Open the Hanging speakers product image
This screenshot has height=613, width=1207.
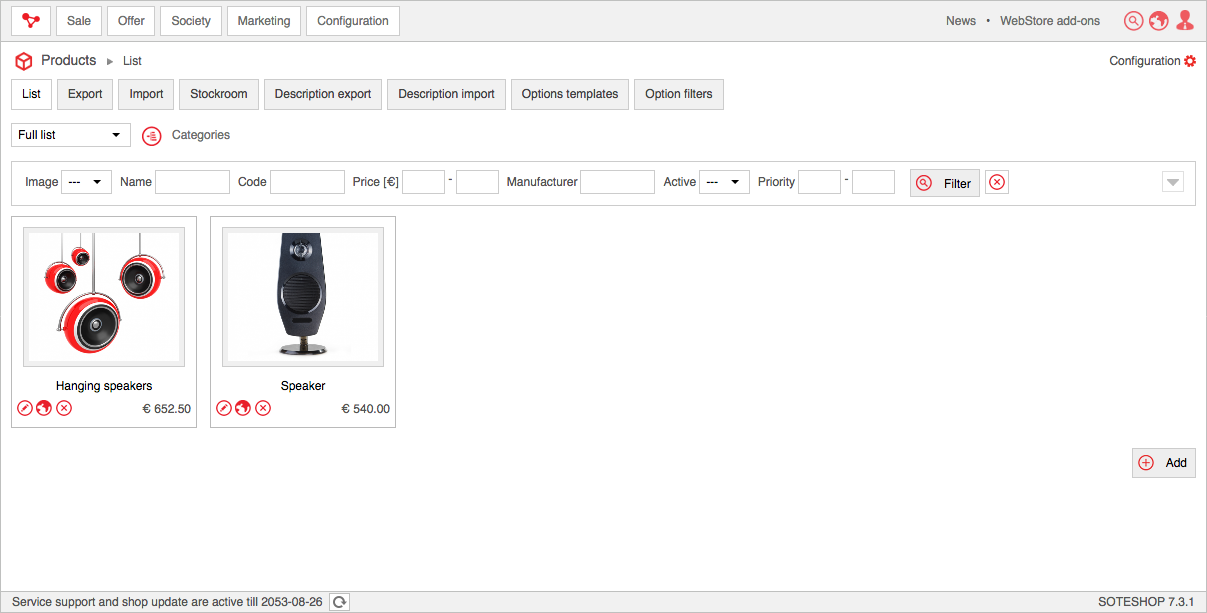coord(104,297)
